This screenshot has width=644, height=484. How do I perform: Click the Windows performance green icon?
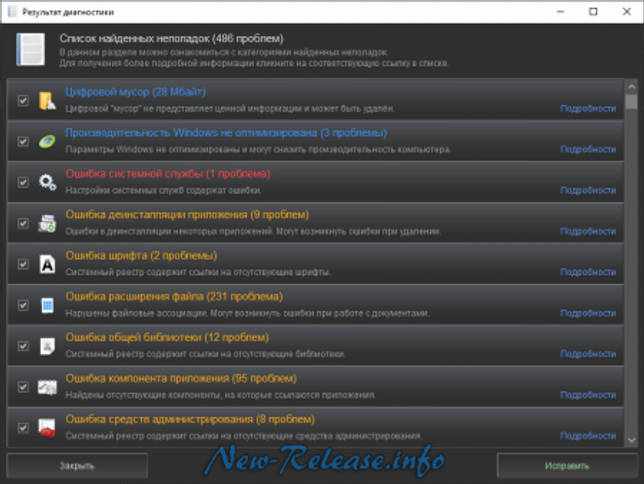pos(47,141)
